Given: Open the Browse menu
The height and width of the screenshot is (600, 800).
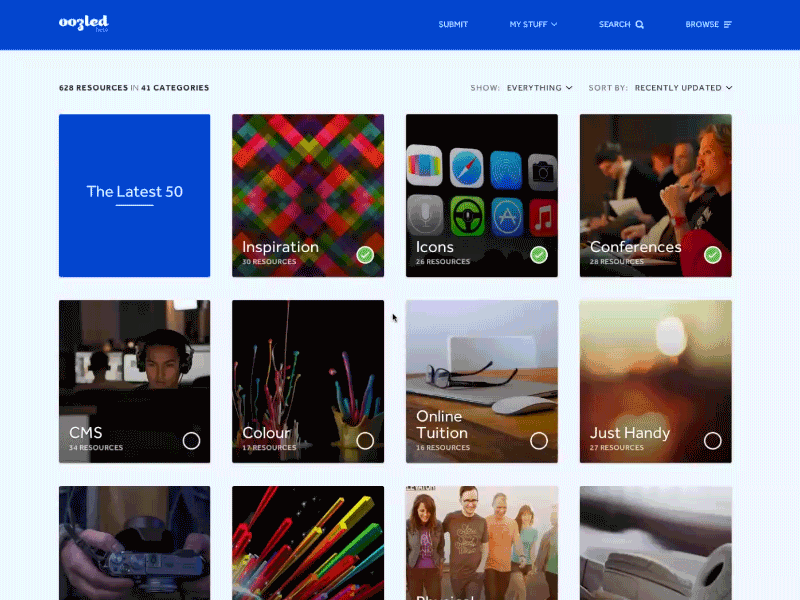Looking at the screenshot, I should (709, 24).
